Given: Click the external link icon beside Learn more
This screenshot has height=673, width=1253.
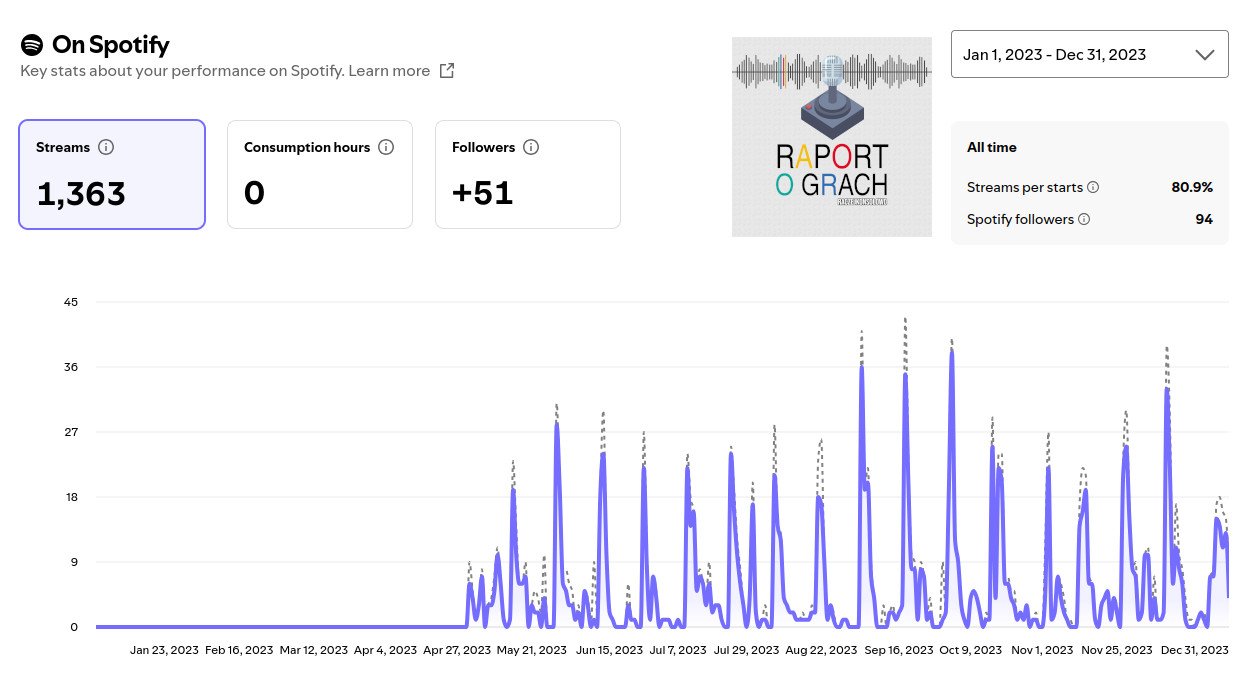Looking at the screenshot, I should click(x=447, y=71).
